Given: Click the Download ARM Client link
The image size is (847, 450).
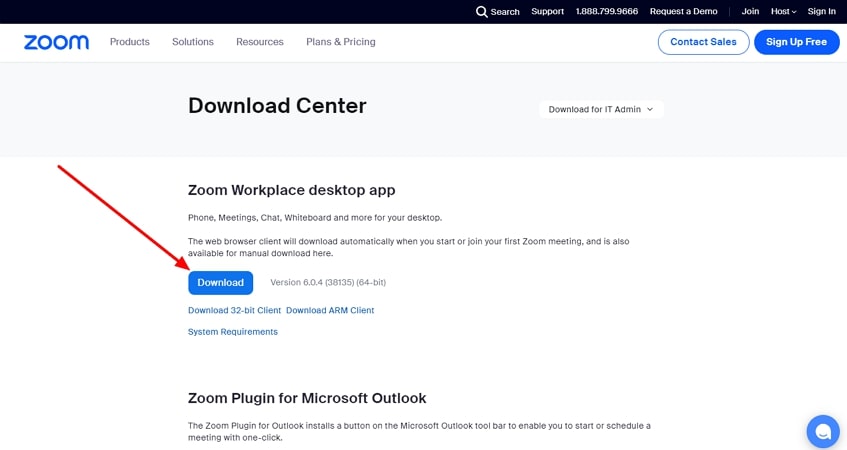Looking at the screenshot, I should click(x=330, y=311).
